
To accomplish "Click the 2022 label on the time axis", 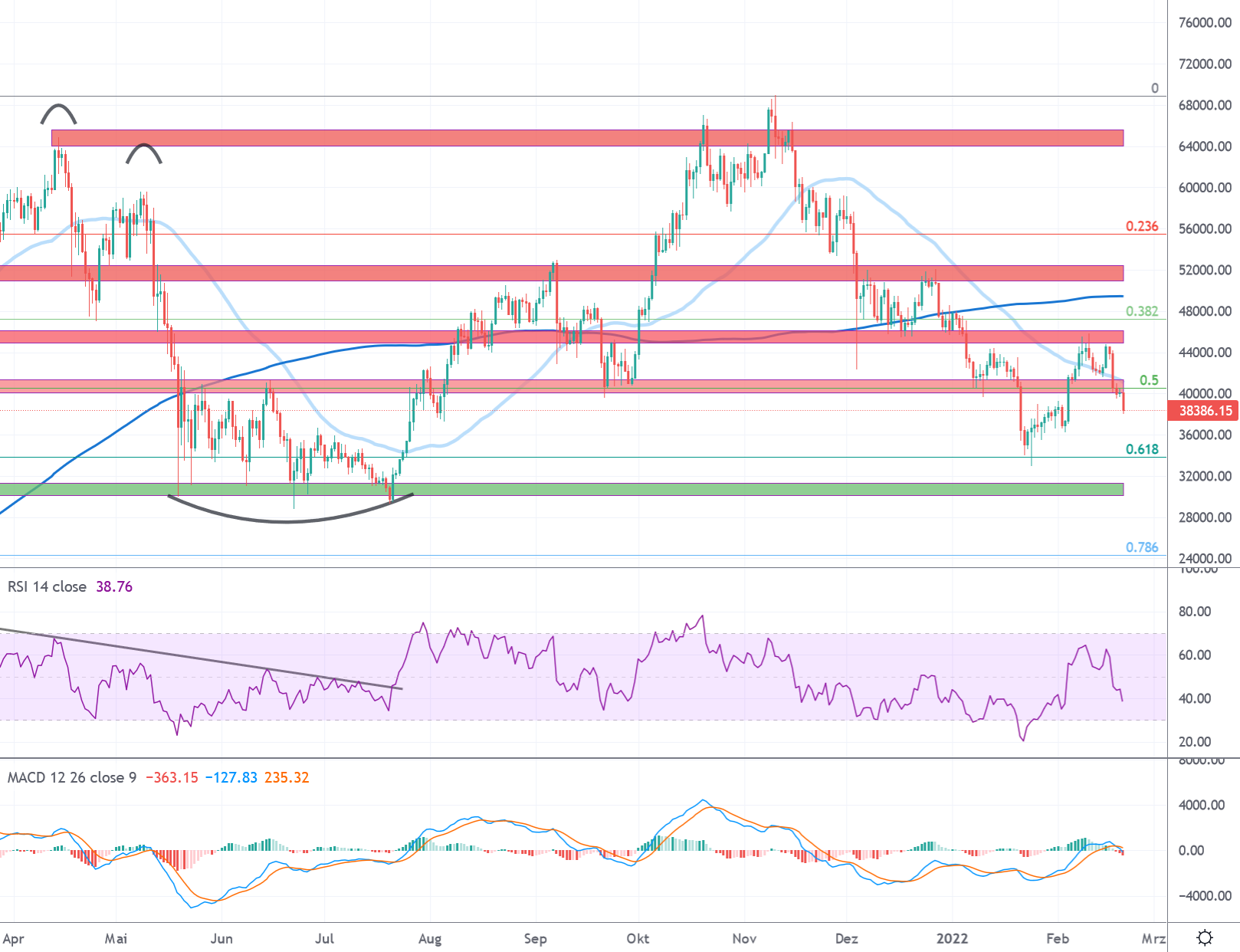I will [952, 938].
